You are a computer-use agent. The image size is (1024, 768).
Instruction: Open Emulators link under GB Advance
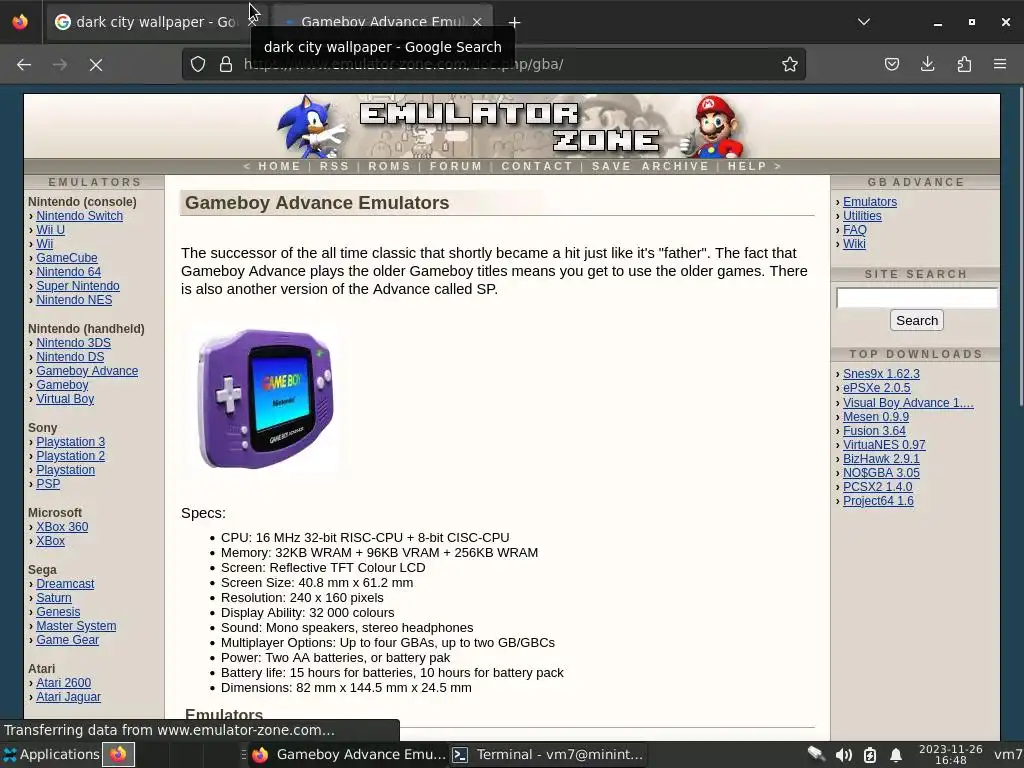(x=870, y=202)
